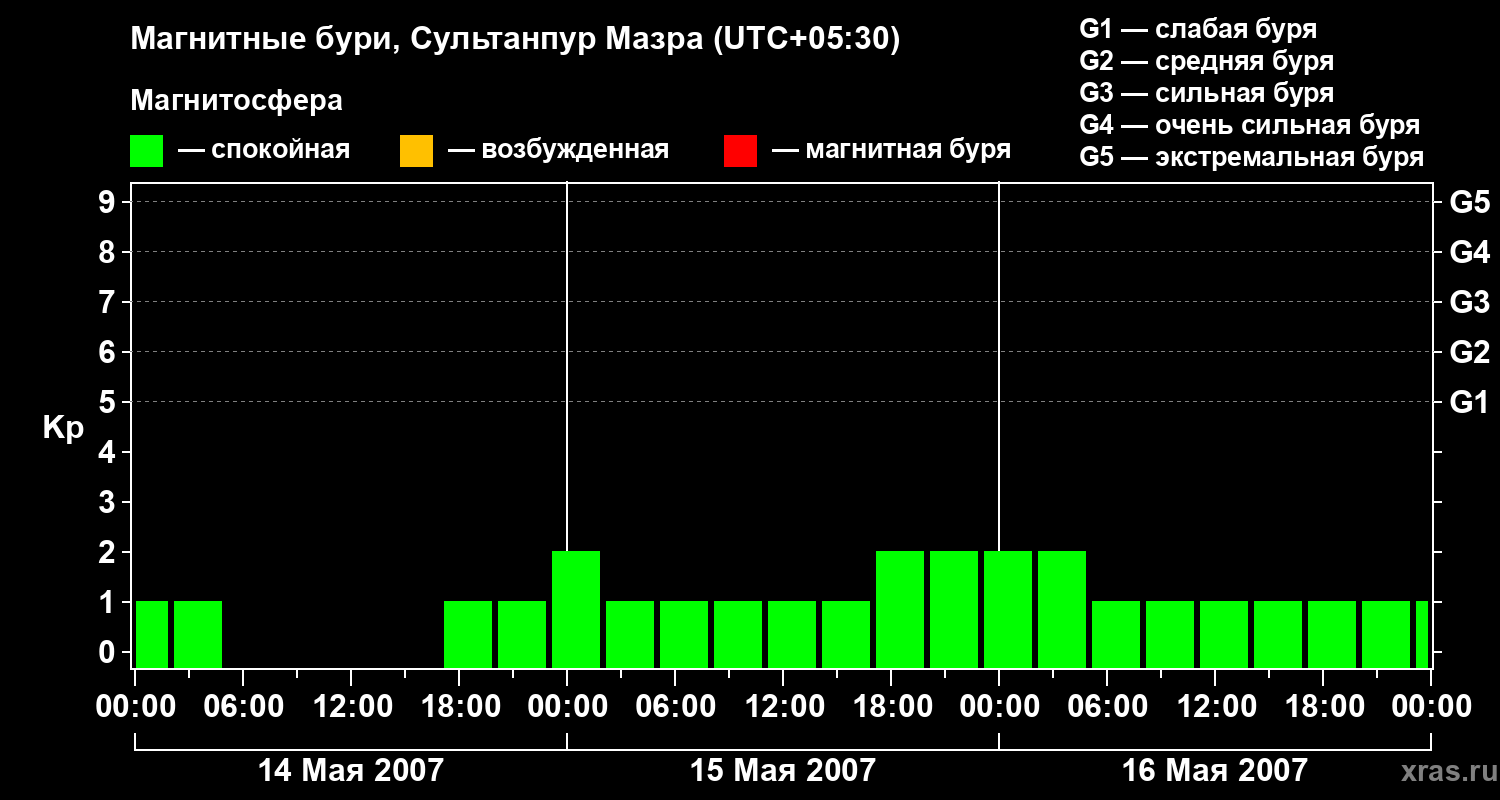Viewport: 1500px width, 800px height.
Task: Click the «G2 — средняя буря» legend line
Action: coord(1206,60)
